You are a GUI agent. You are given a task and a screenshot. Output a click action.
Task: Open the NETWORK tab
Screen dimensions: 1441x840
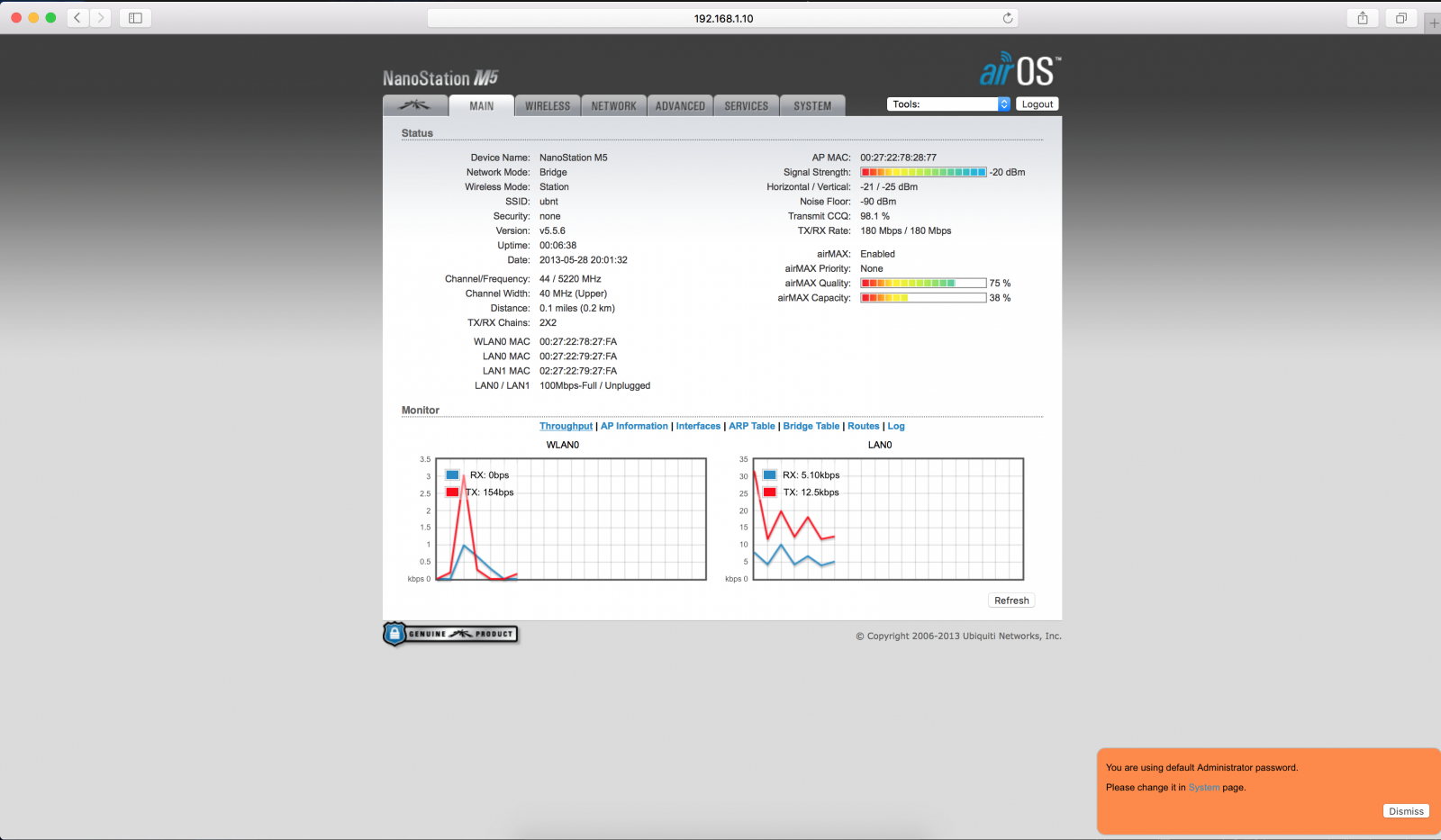click(614, 105)
